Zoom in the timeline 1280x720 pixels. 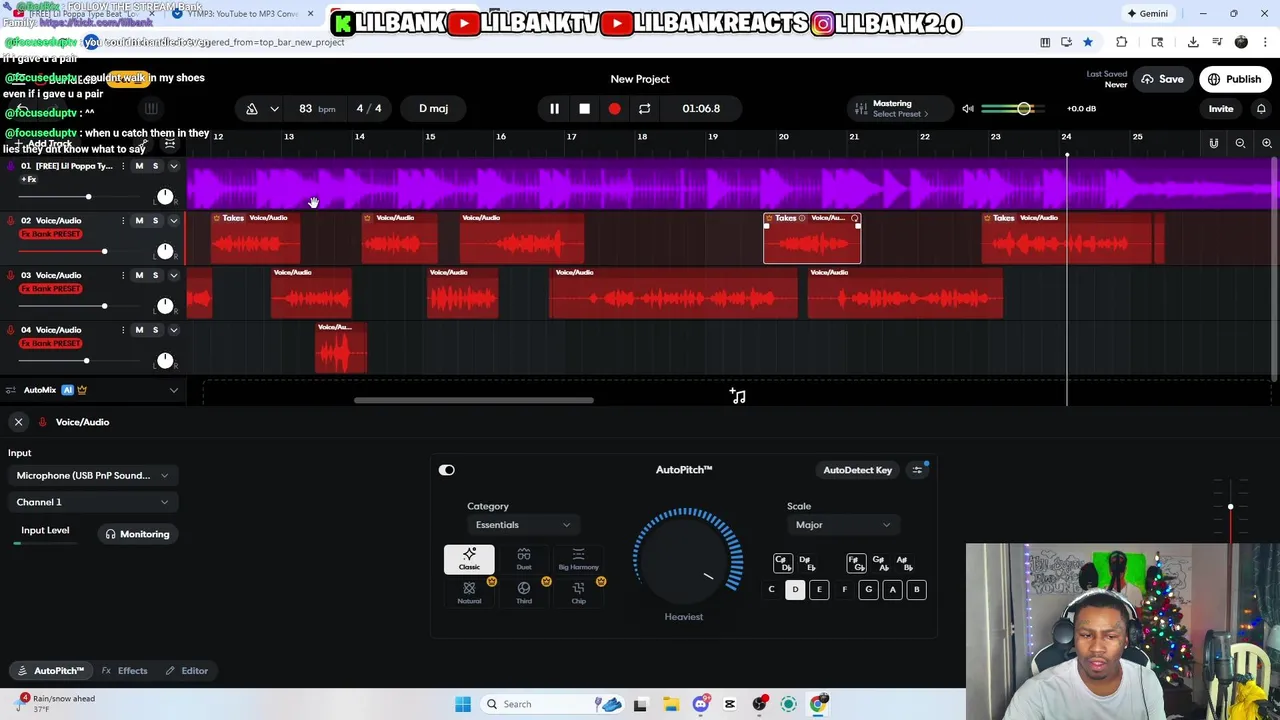[x=1266, y=144]
